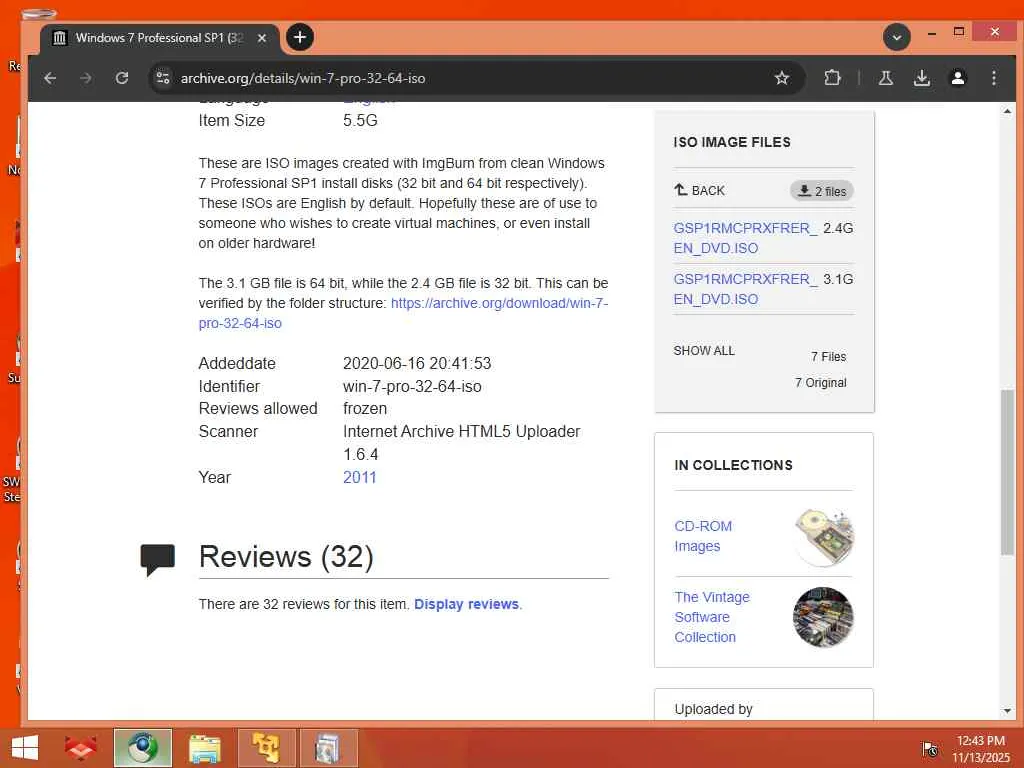Minimize the Chrome window
1024x768 pixels.
click(932, 31)
